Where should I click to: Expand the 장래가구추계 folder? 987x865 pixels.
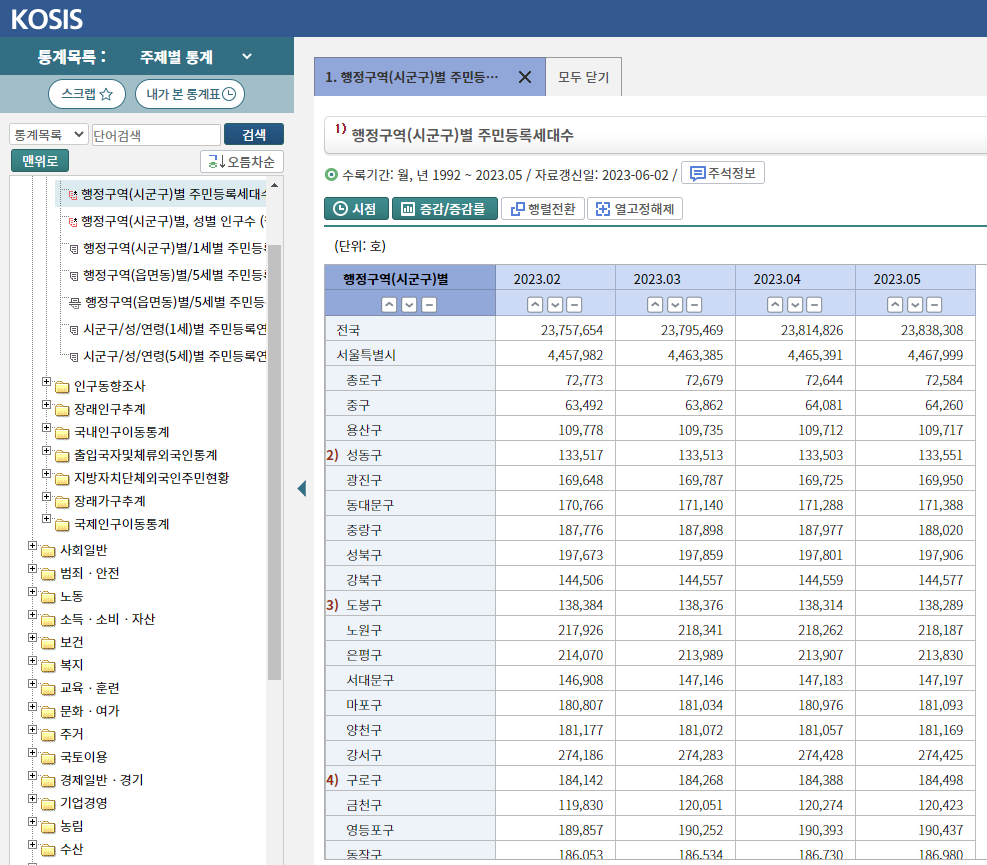47,497
